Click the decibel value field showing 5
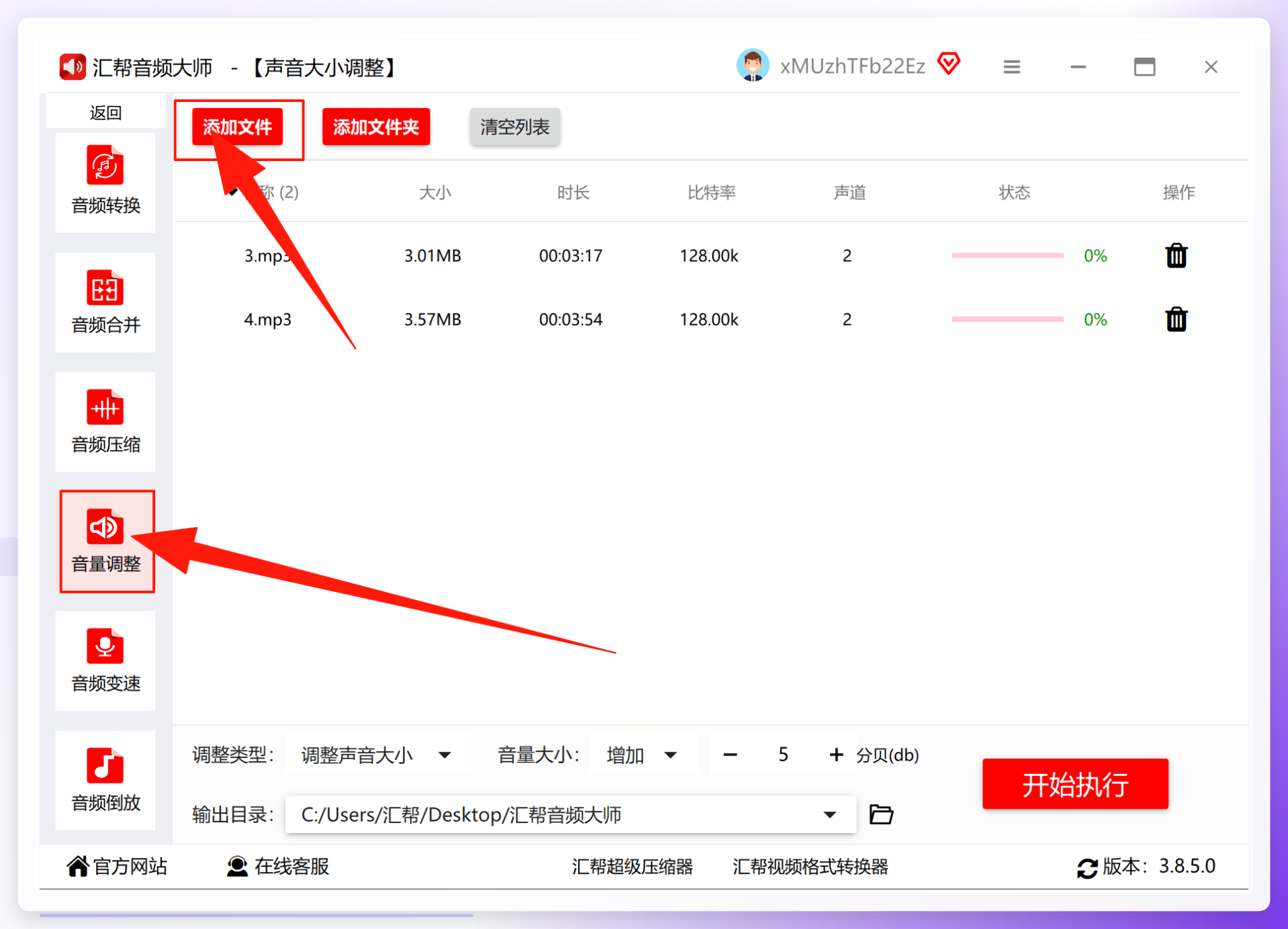This screenshot has height=929, width=1288. click(x=783, y=755)
